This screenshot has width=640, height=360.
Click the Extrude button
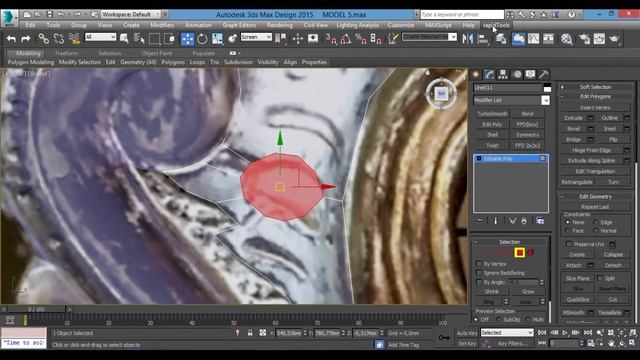tap(573, 118)
